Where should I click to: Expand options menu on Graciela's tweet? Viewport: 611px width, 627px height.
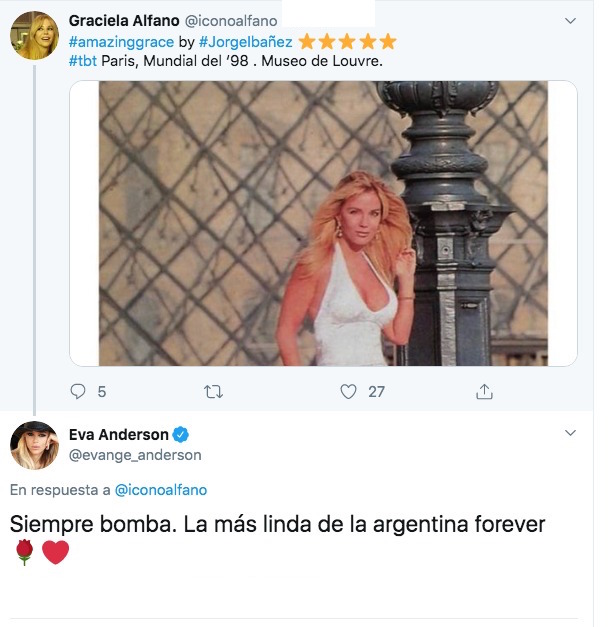(571, 20)
